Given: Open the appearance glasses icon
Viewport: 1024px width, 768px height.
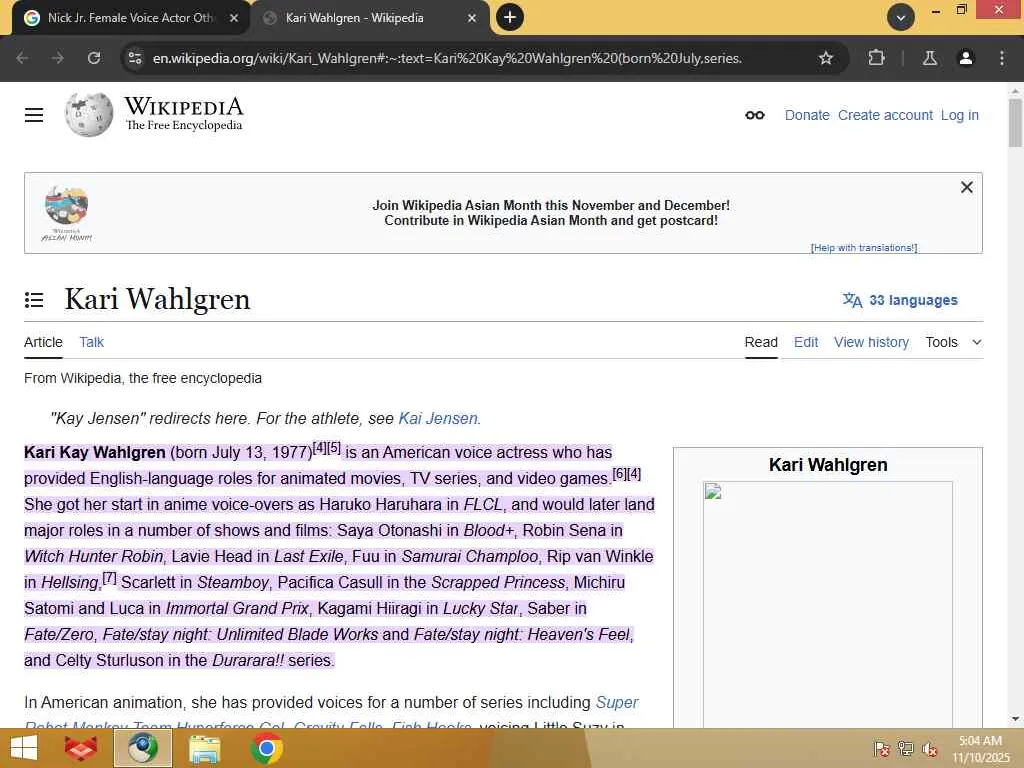Looking at the screenshot, I should click(755, 115).
